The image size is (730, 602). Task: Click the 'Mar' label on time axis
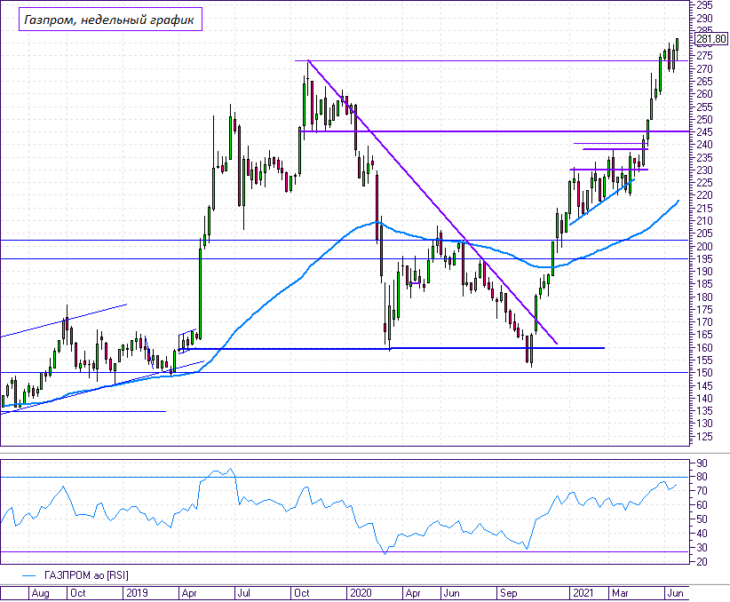(620, 593)
